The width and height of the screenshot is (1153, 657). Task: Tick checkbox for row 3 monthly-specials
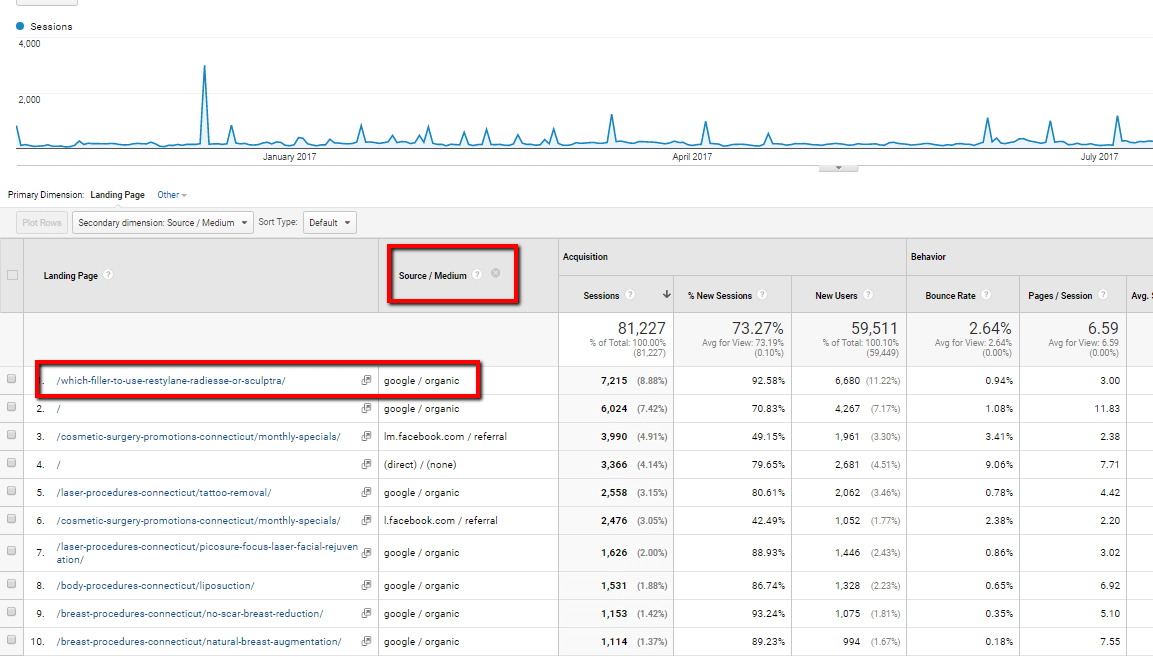pyautogui.click(x=12, y=437)
